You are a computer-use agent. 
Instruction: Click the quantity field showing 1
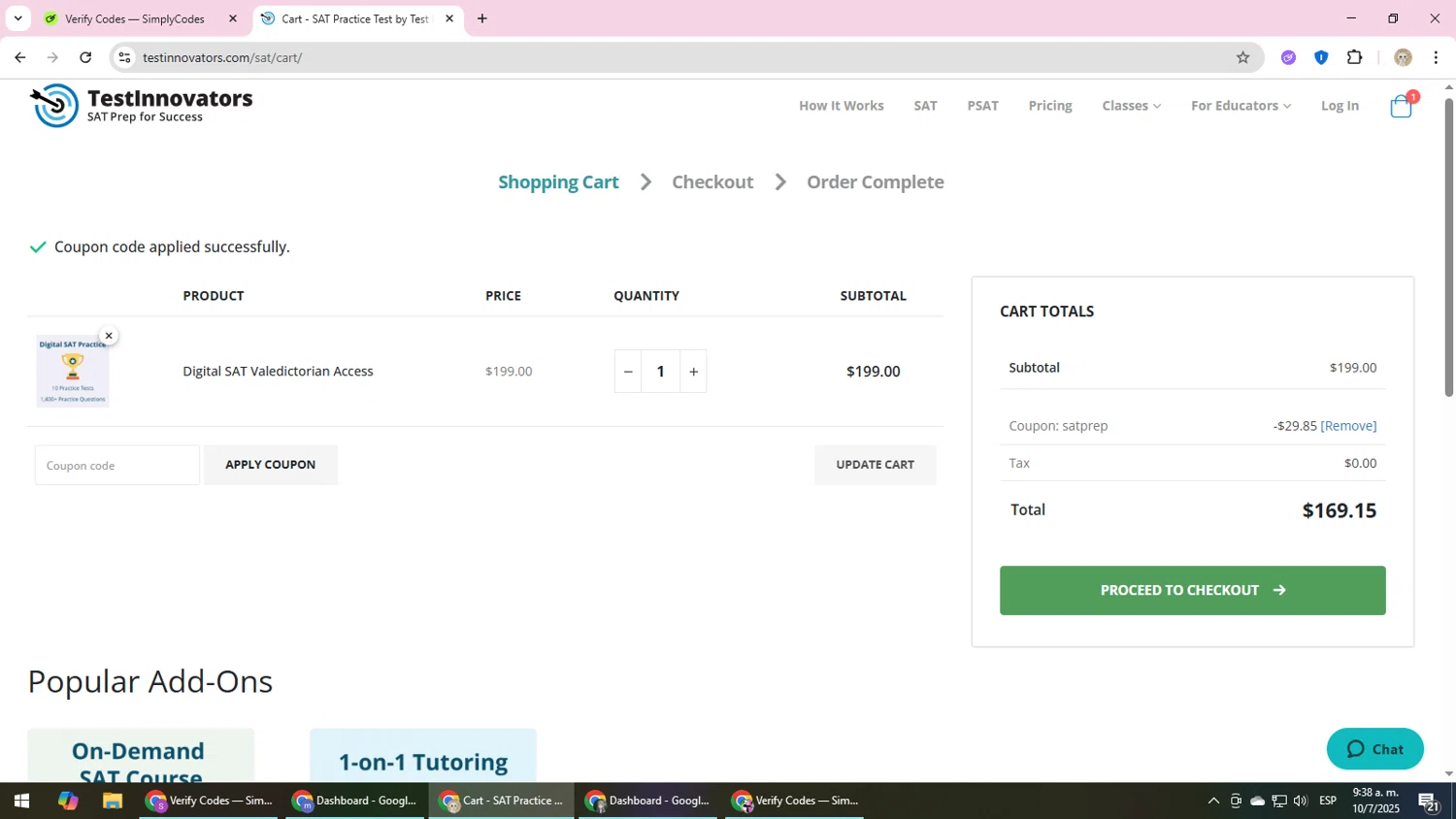(x=661, y=372)
